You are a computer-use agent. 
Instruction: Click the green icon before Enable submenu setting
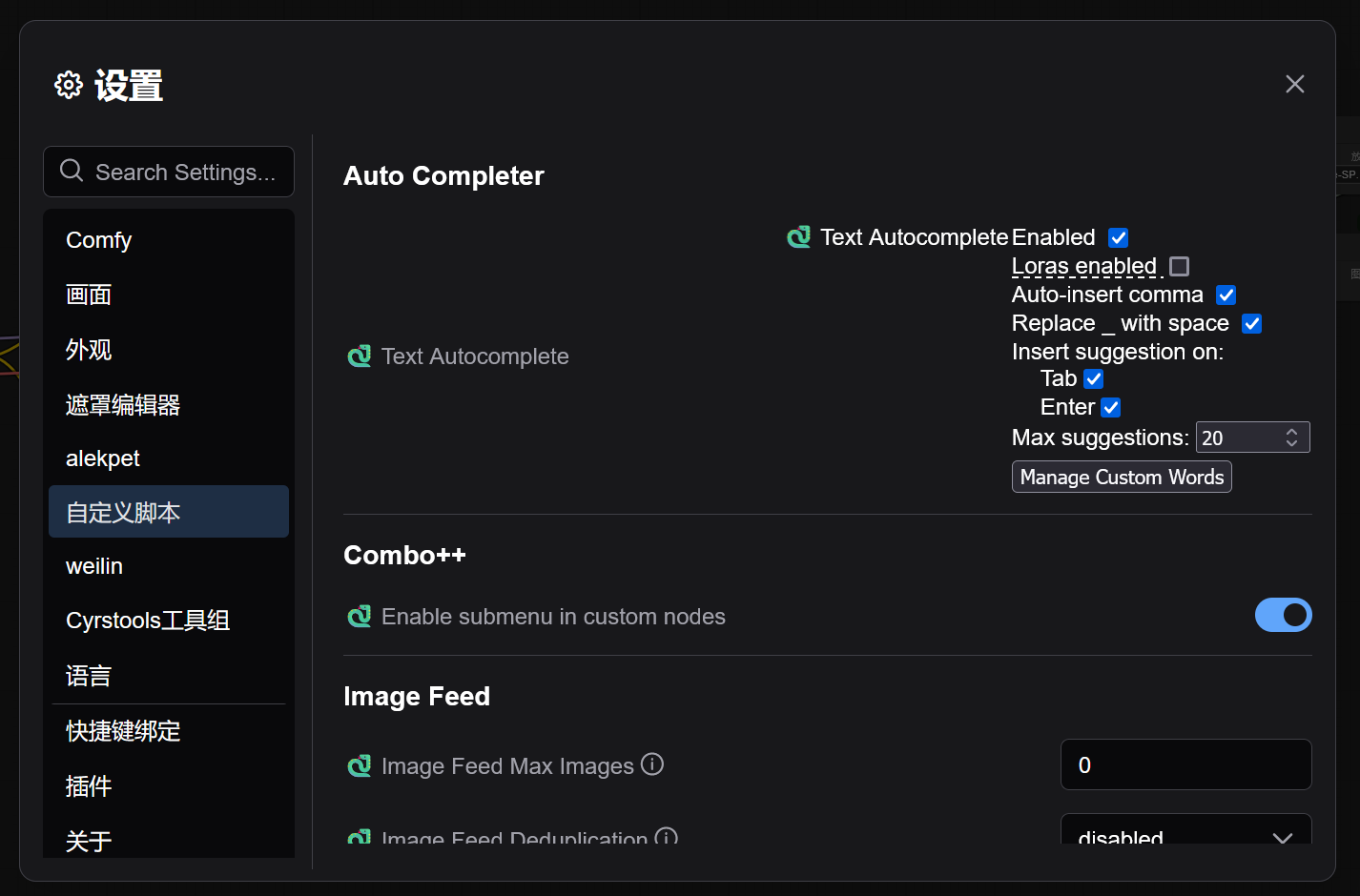[x=360, y=617]
